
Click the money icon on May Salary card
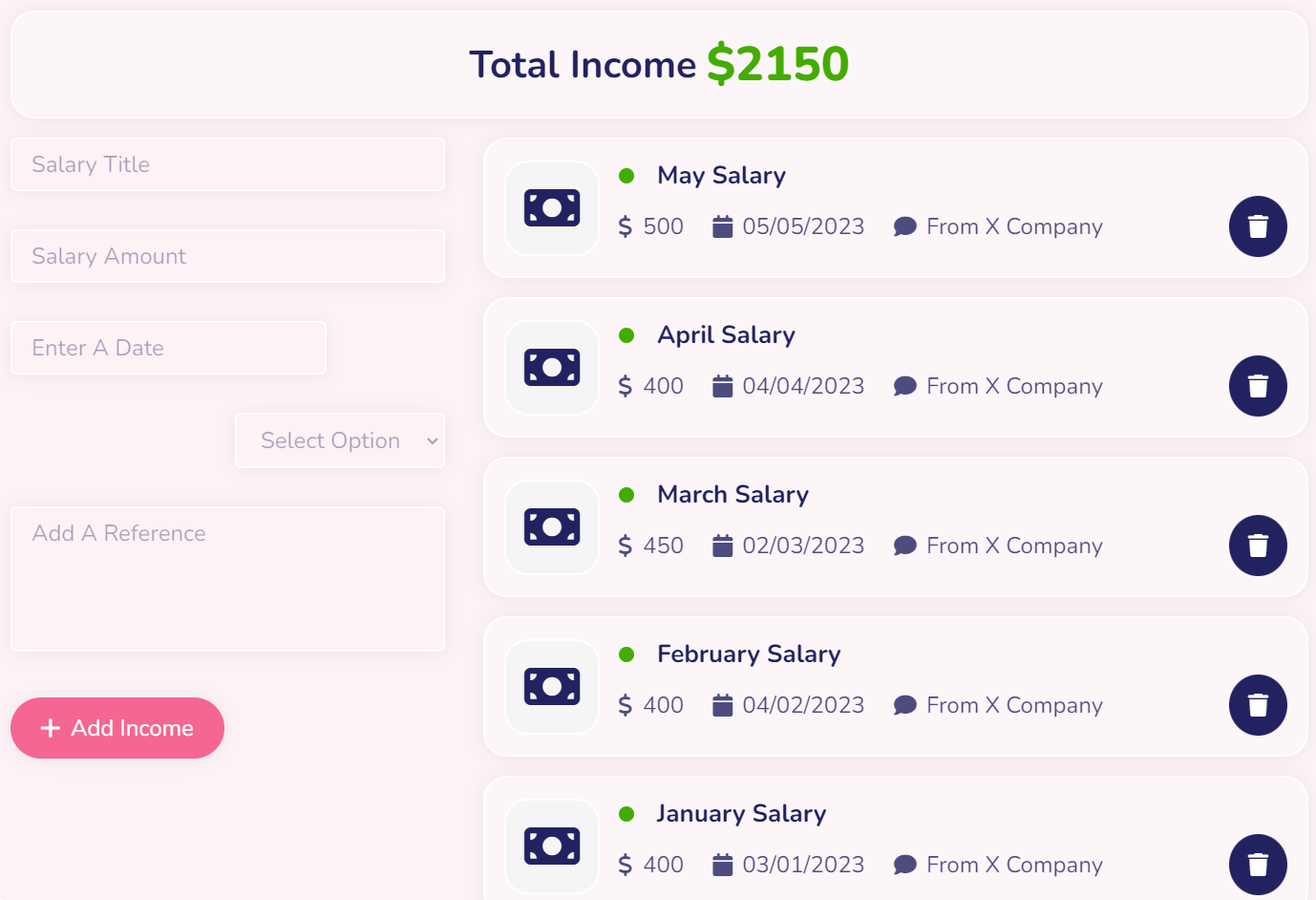pos(551,207)
